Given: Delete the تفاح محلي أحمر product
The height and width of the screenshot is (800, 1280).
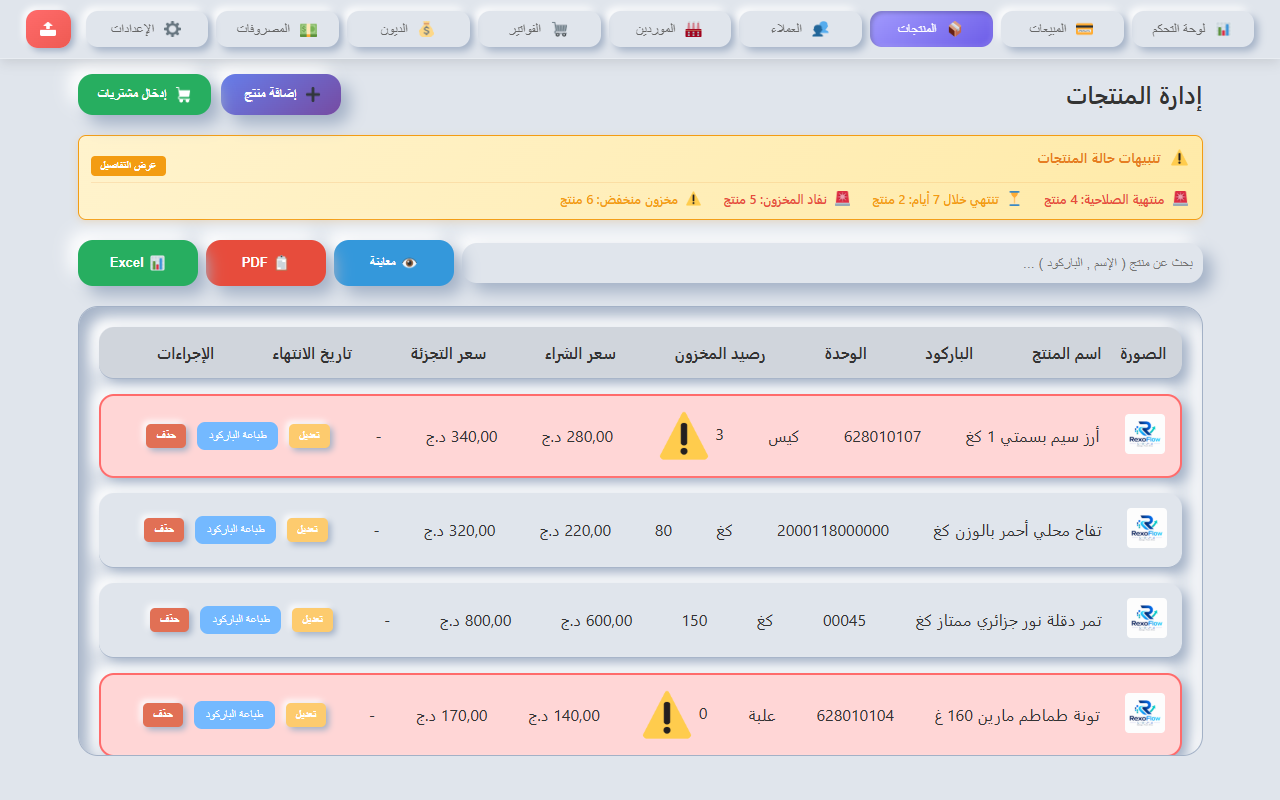Looking at the screenshot, I should (x=164, y=530).
